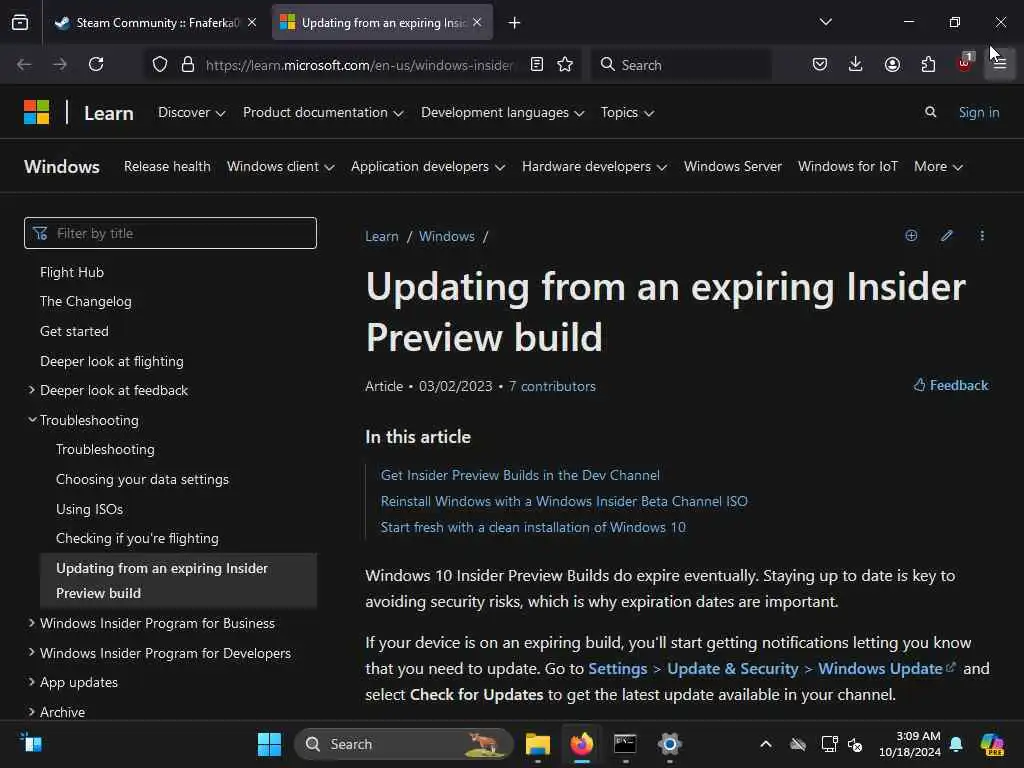
Task: Toggle reader view icon
Action: pyautogui.click(x=537, y=64)
